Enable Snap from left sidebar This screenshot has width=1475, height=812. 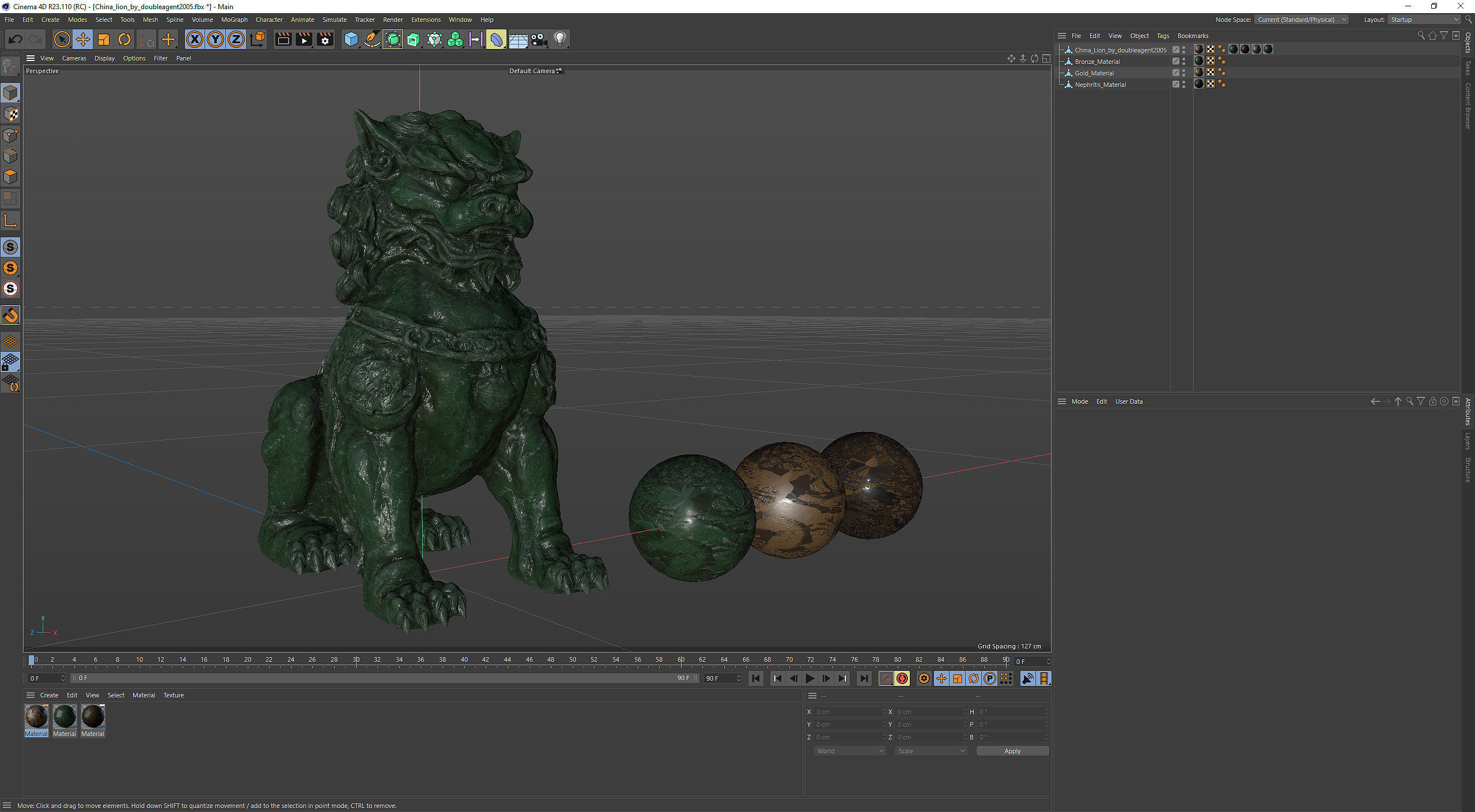coord(10,315)
